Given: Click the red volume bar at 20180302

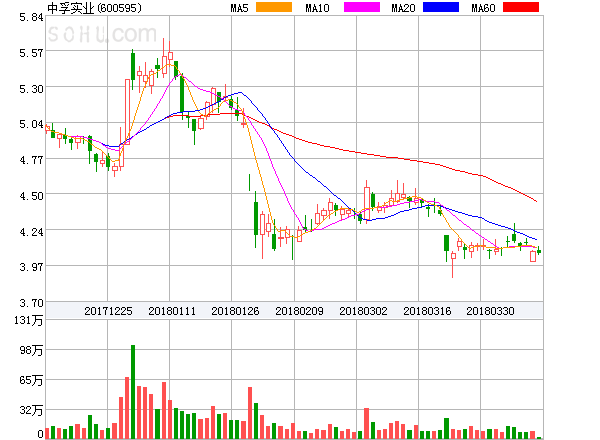Looking at the screenshot, I should (x=366, y=423).
